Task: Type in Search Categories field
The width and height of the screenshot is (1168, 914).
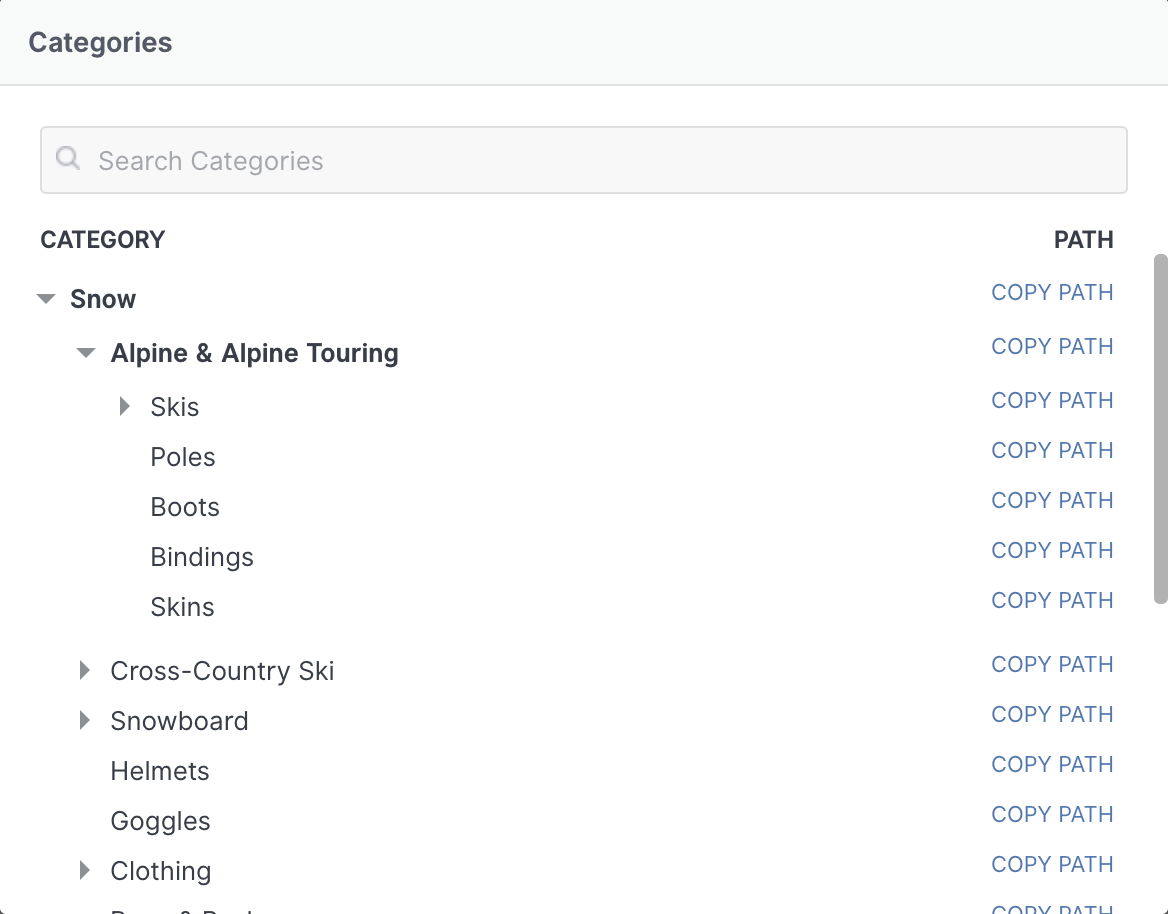Action: click(x=600, y=160)
